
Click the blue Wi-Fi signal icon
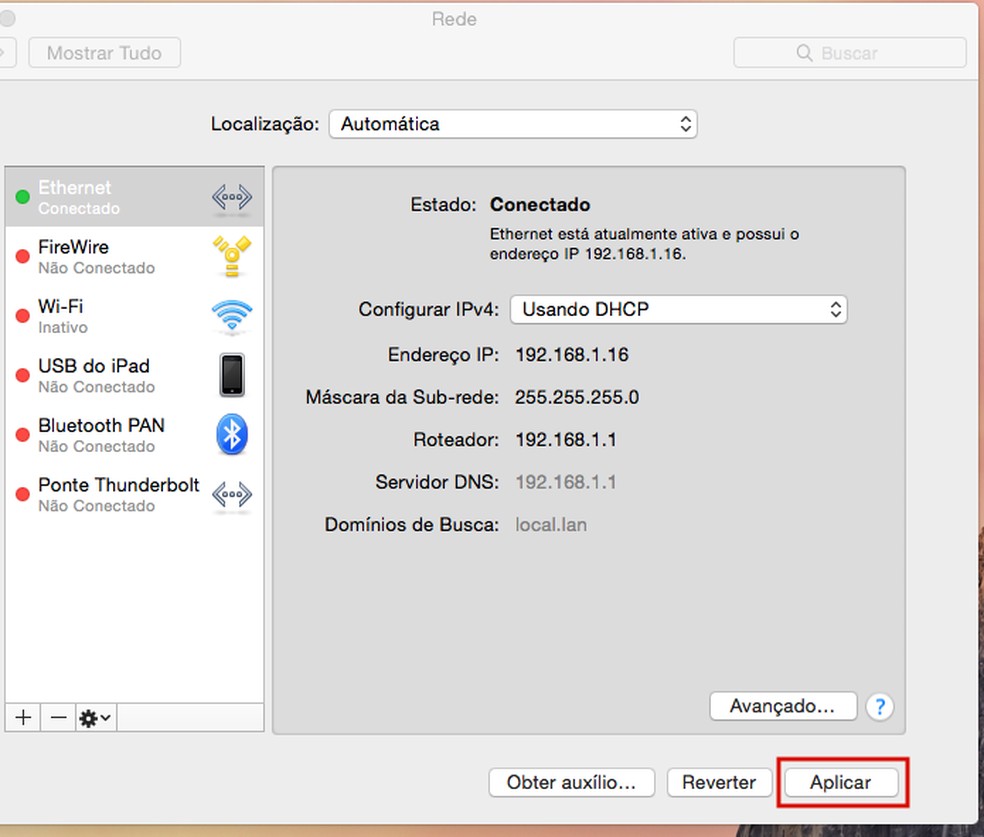point(232,316)
